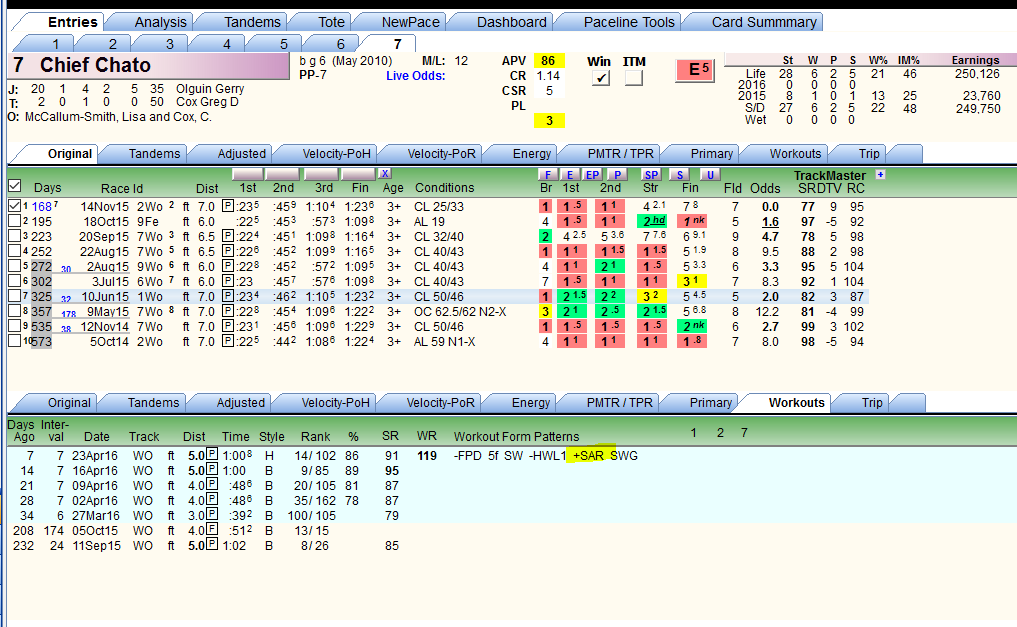1017x627 pixels.
Task: Select the 10Jun15 highlighted paceline row
Action: pyautogui.click(x=438, y=297)
